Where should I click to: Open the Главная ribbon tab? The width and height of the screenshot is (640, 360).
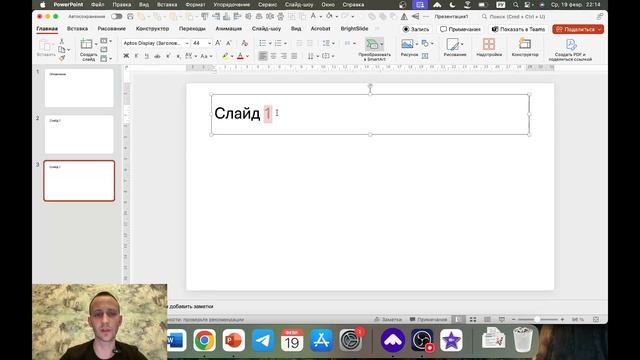[47, 29]
